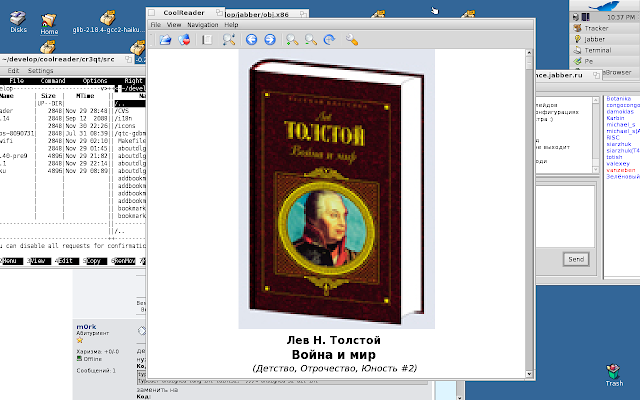This screenshot has height=400, width=640.
Task: Click the War and Peace book cover image
Action: click(x=337, y=189)
